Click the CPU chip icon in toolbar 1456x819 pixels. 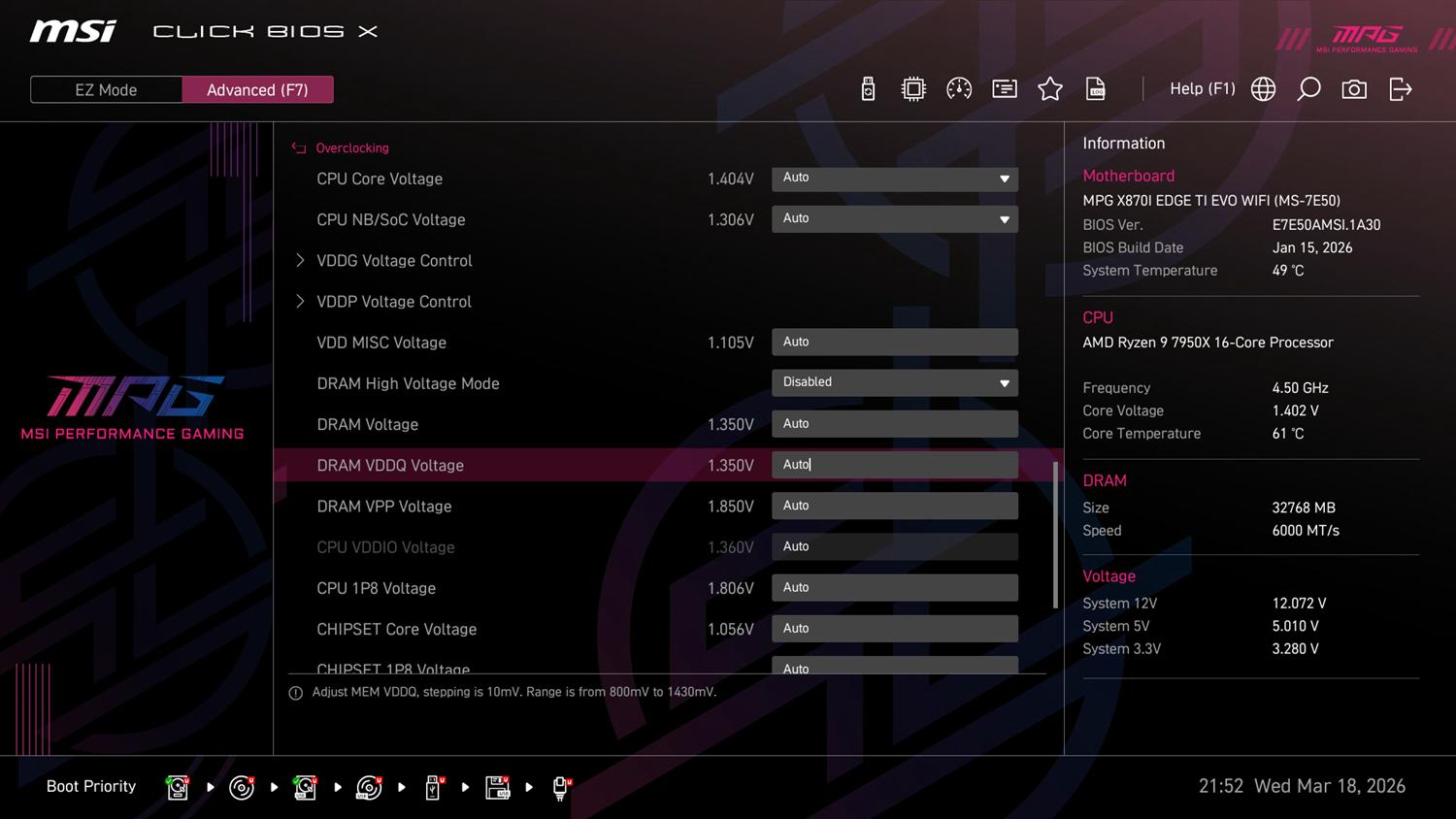tap(913, 89)
